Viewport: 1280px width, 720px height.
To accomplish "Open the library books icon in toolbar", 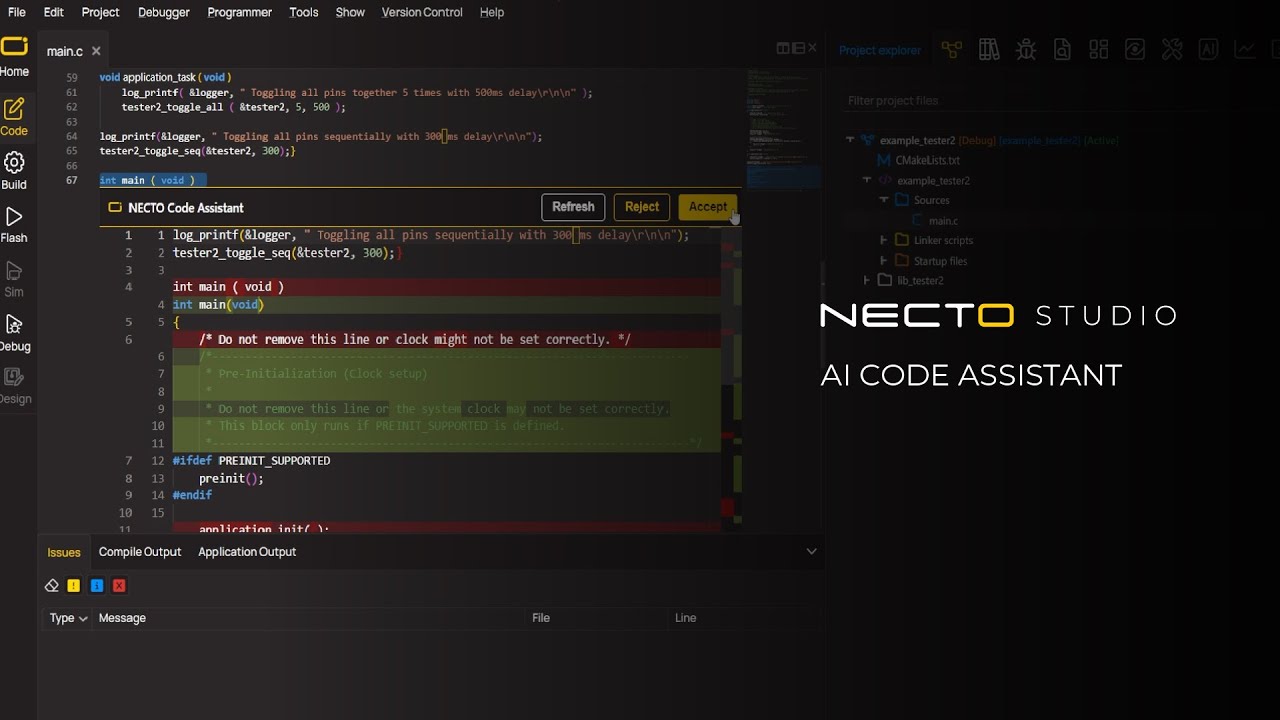I will pyautogui.click(x=989, y=50).
